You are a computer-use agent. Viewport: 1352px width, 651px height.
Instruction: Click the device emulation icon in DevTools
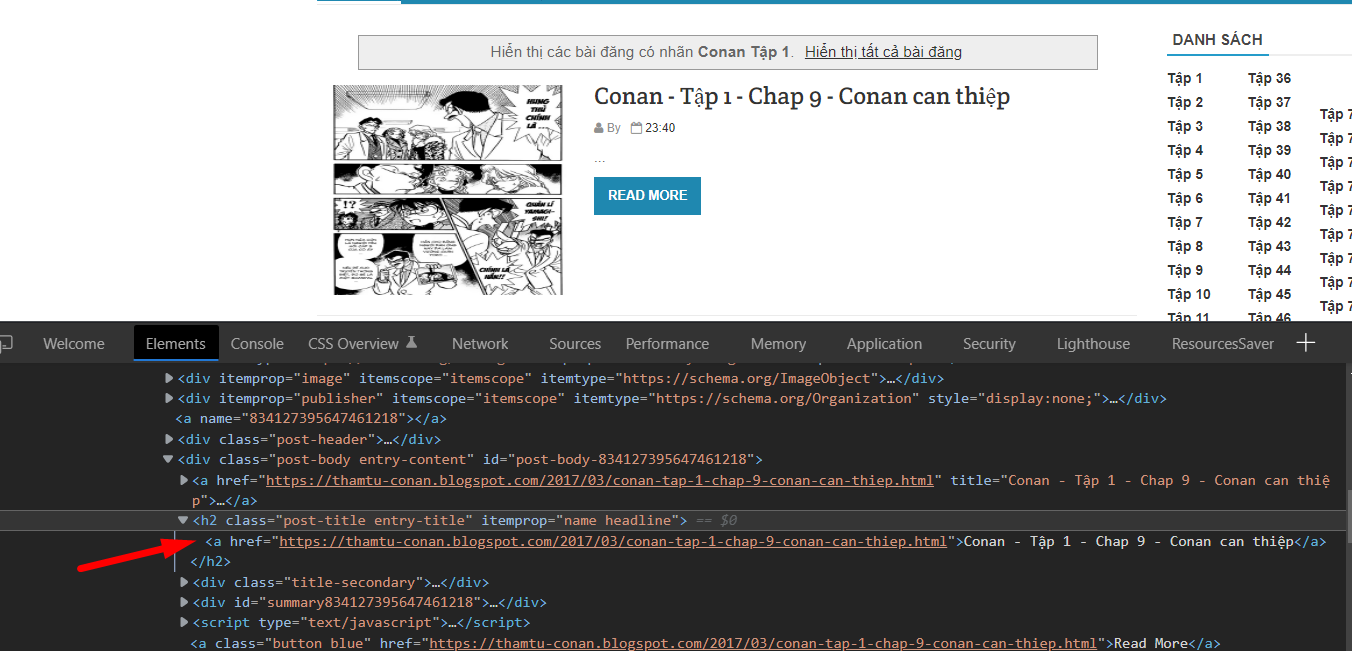tap(5, 343)
